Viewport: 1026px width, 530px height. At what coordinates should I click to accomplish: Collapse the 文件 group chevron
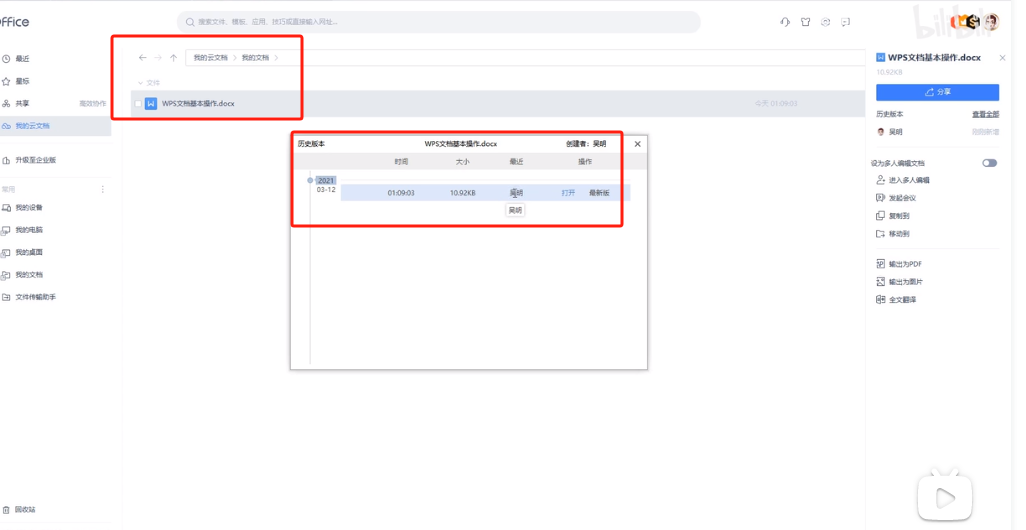[140, 83]
